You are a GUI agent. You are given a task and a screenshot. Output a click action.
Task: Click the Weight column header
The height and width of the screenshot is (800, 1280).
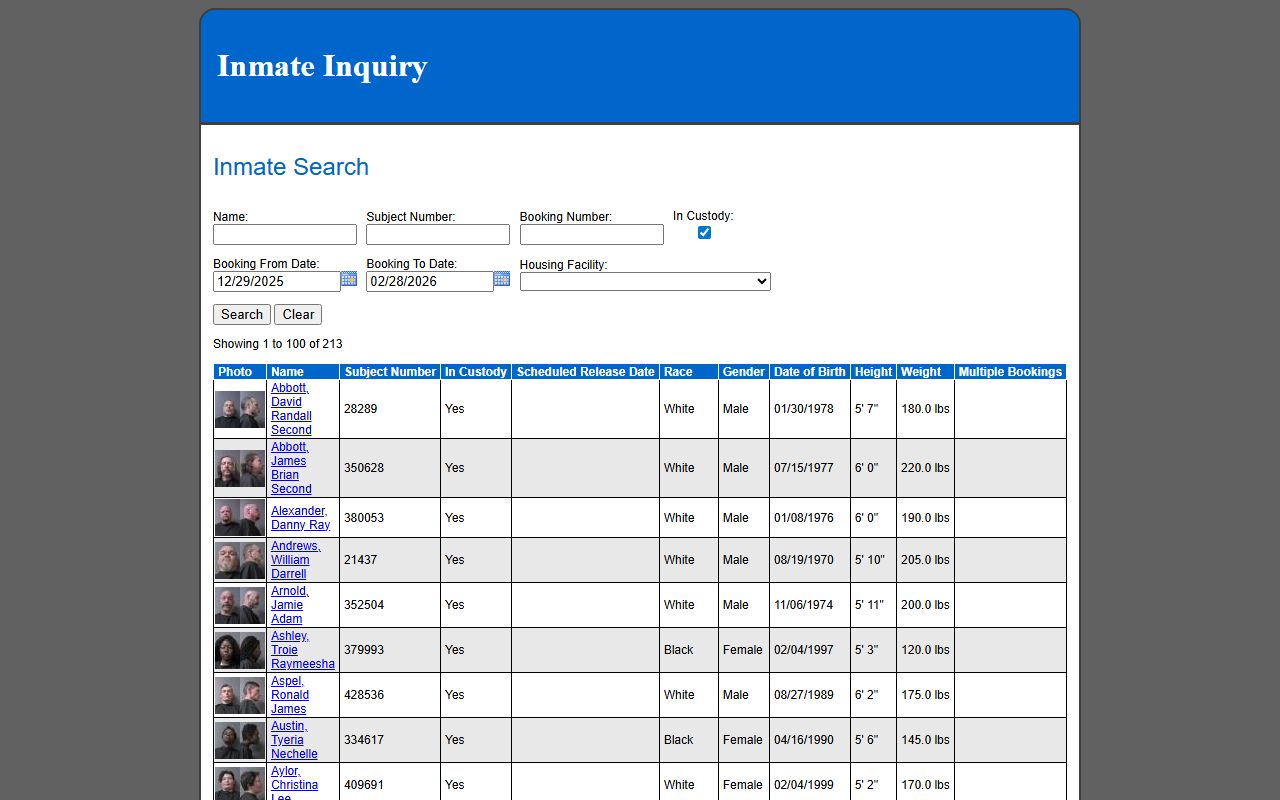pos(925,372)
